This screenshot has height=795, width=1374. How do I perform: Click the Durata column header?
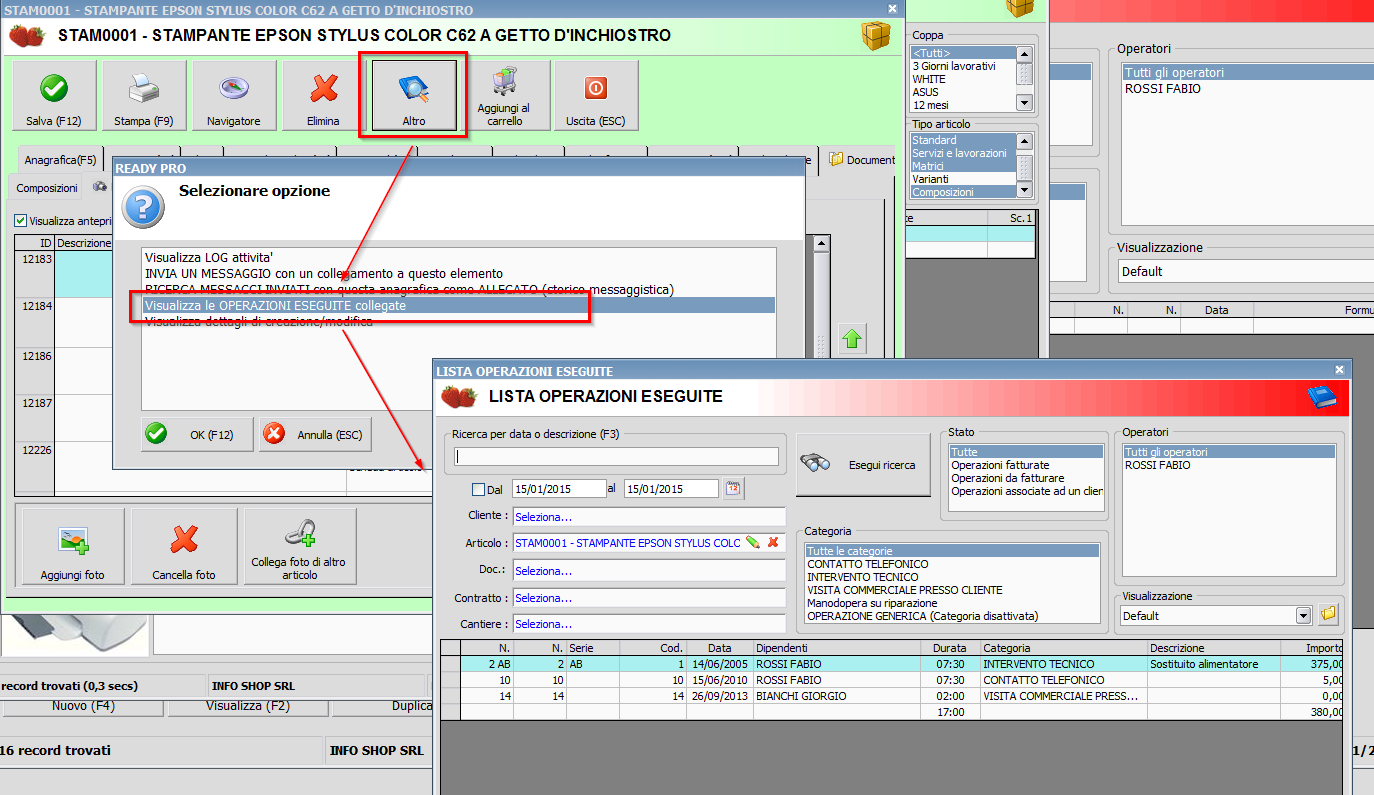coord(950,648)
